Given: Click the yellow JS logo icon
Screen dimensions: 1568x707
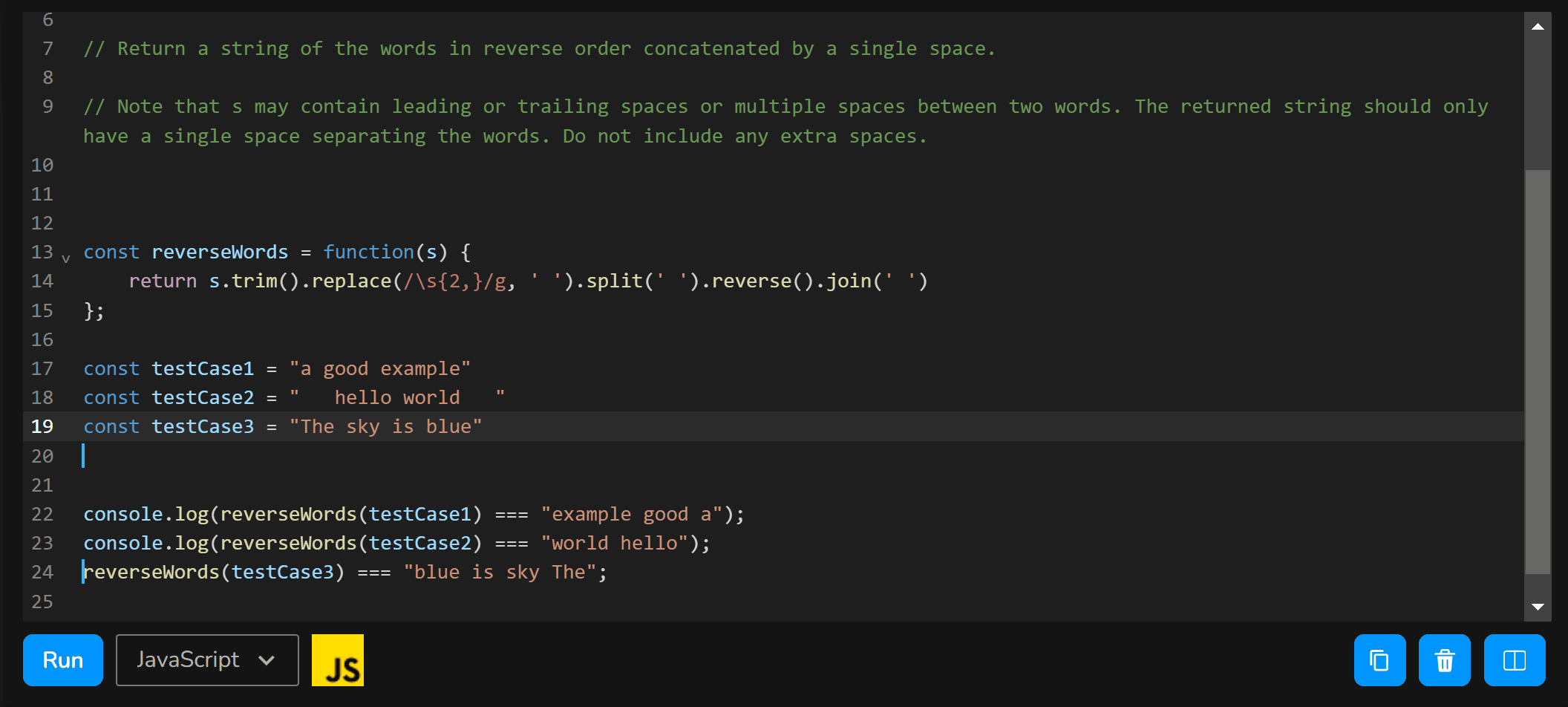Looking at the screenshot, I should [x=338, y=659].
